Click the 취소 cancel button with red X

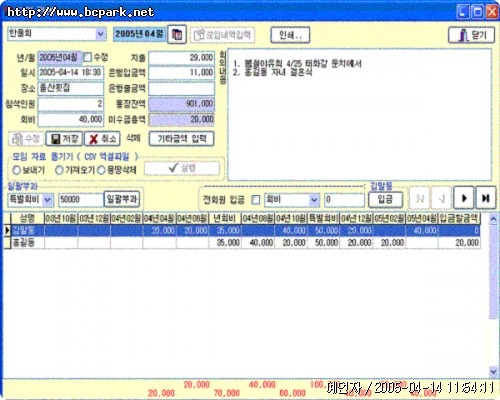(102, 139)
